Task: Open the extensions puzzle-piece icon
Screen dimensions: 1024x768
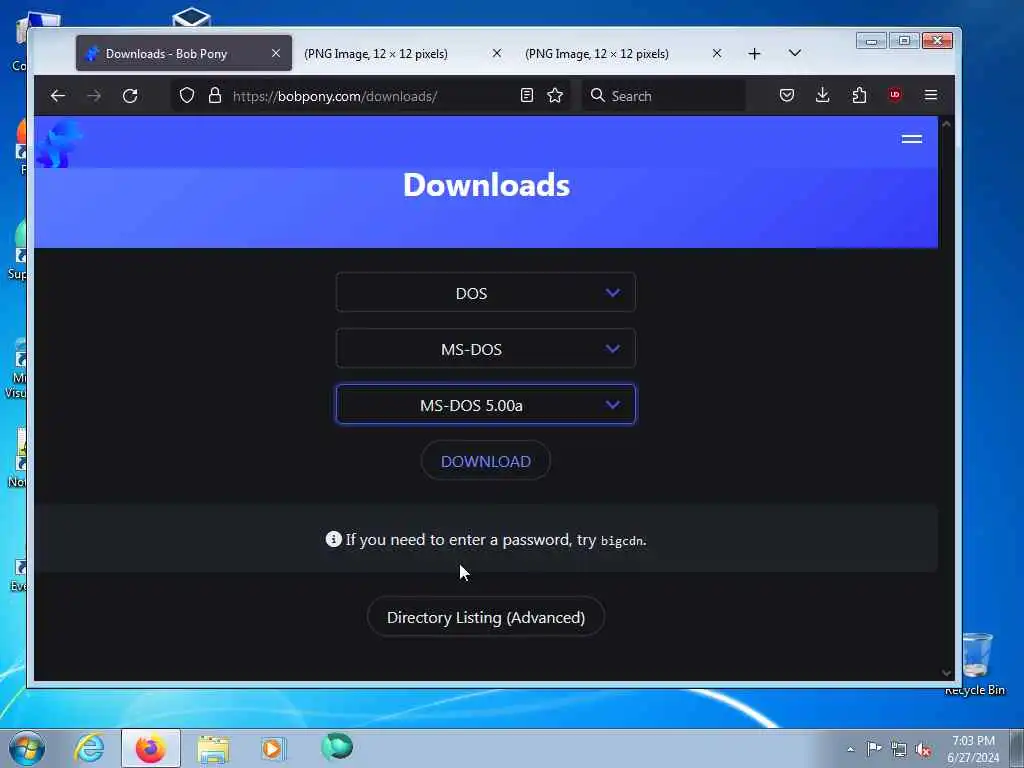Action: (x=859, y=95)
